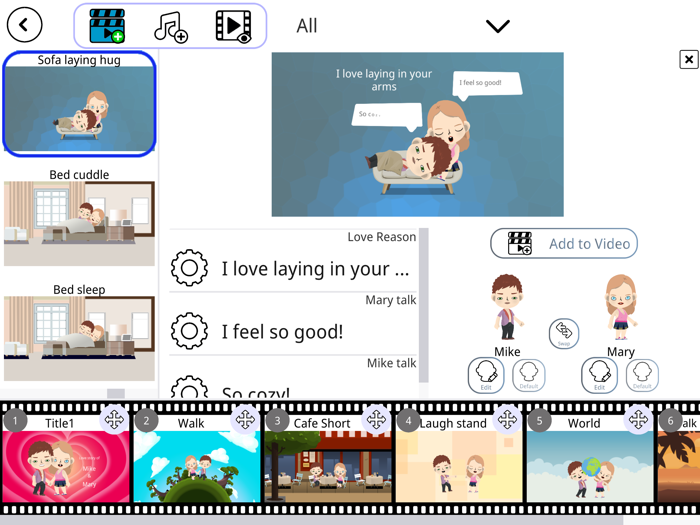Edit the 'I feel so good!' text
The image size is (700, 525).
pos(283,332)
